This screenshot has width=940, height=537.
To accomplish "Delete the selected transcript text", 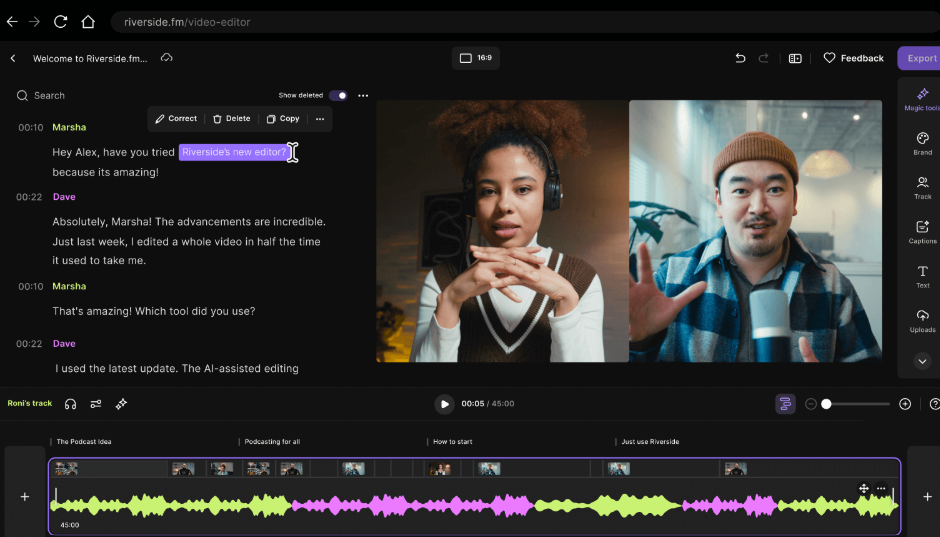I will [x=231, y=119].
